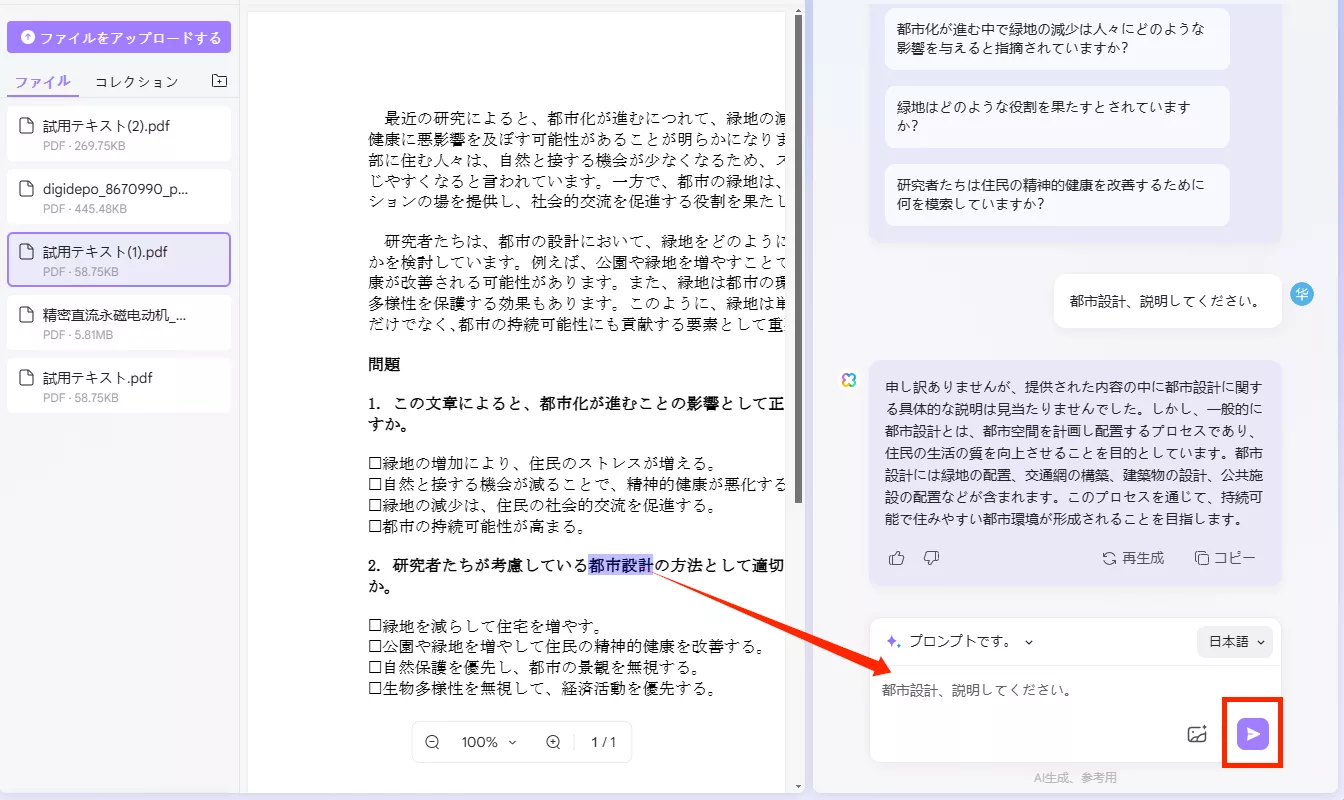Viewport: 1344px width, 800px height.
Task: Send the message with purple arrow button
Action: click(1253, 735)
